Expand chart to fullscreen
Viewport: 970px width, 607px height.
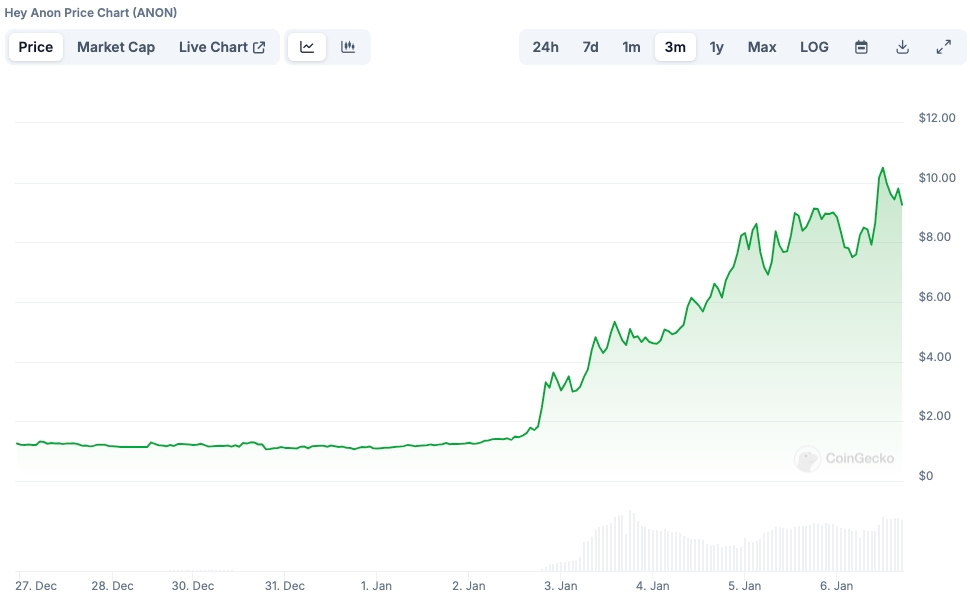click(x=943, y=47)
